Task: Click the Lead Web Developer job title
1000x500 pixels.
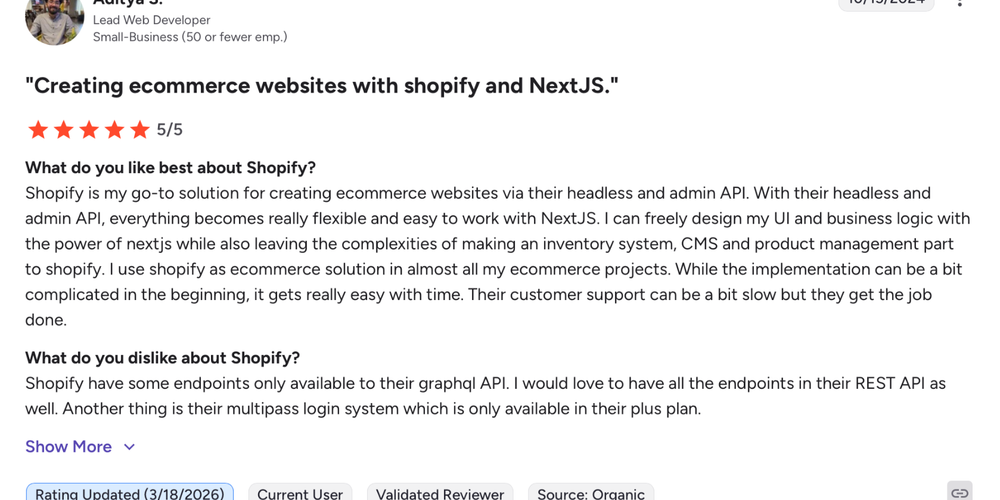Action: point(152,20)
